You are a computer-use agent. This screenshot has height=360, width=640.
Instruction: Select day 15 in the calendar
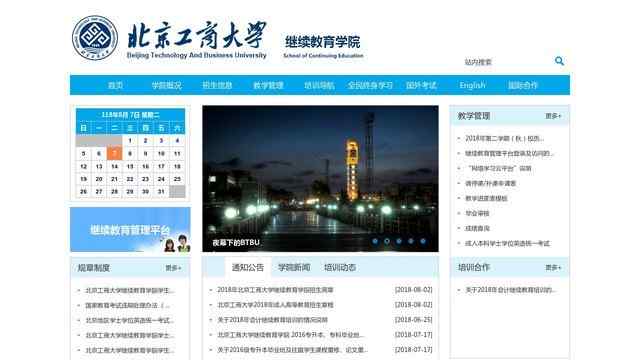pos(130,167)
